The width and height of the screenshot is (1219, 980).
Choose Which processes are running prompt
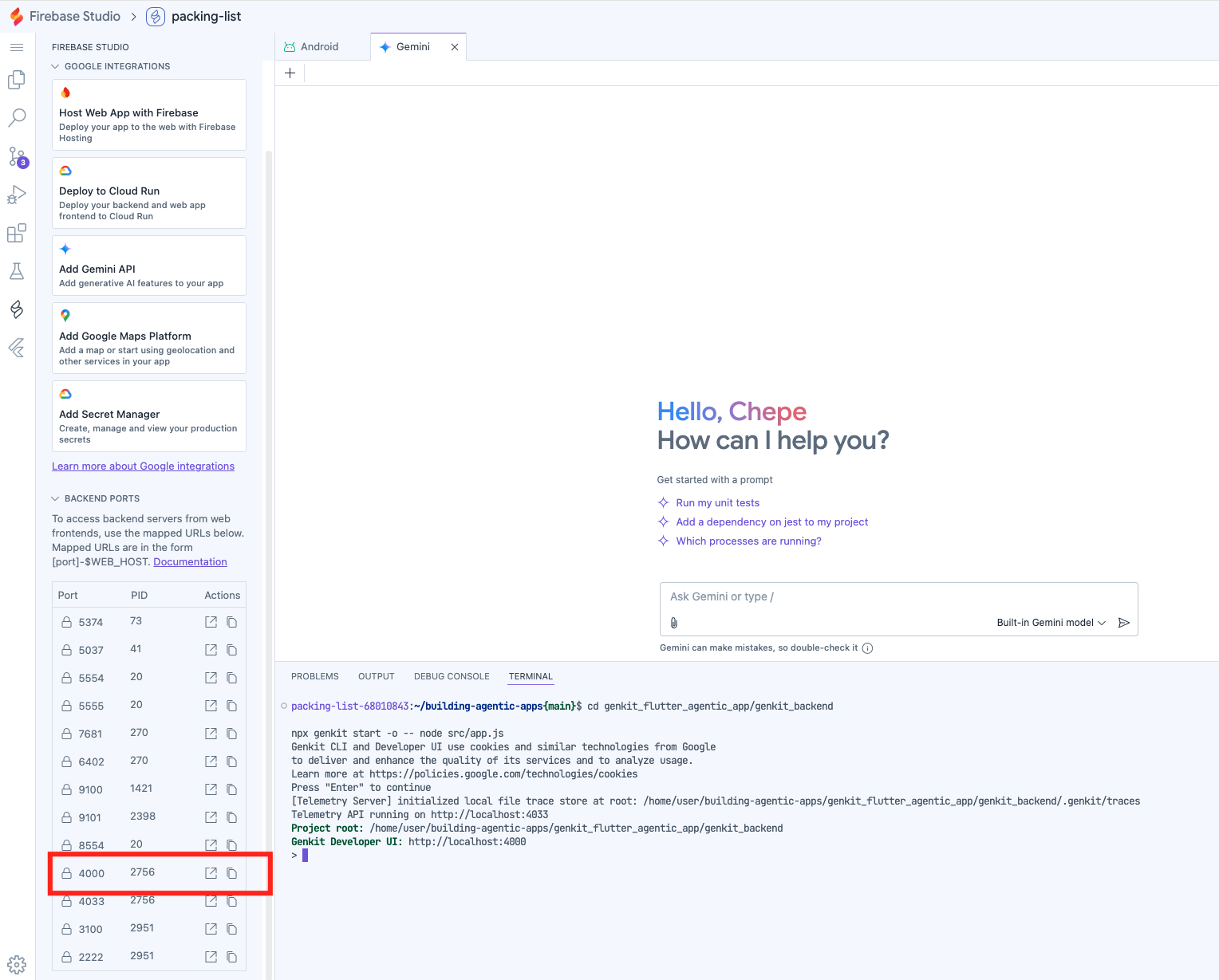point(748,541)
